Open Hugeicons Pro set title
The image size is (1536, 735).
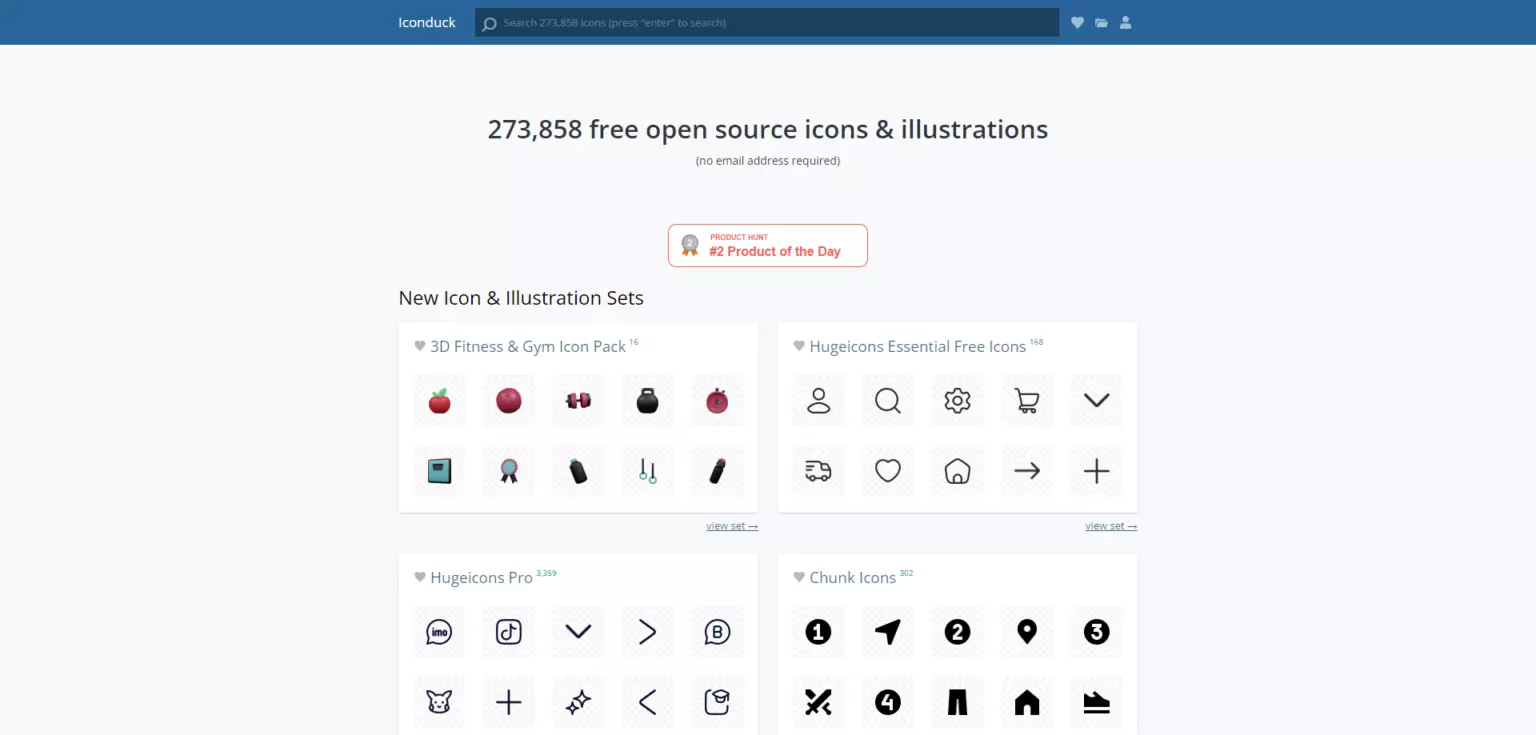(481, 578)
